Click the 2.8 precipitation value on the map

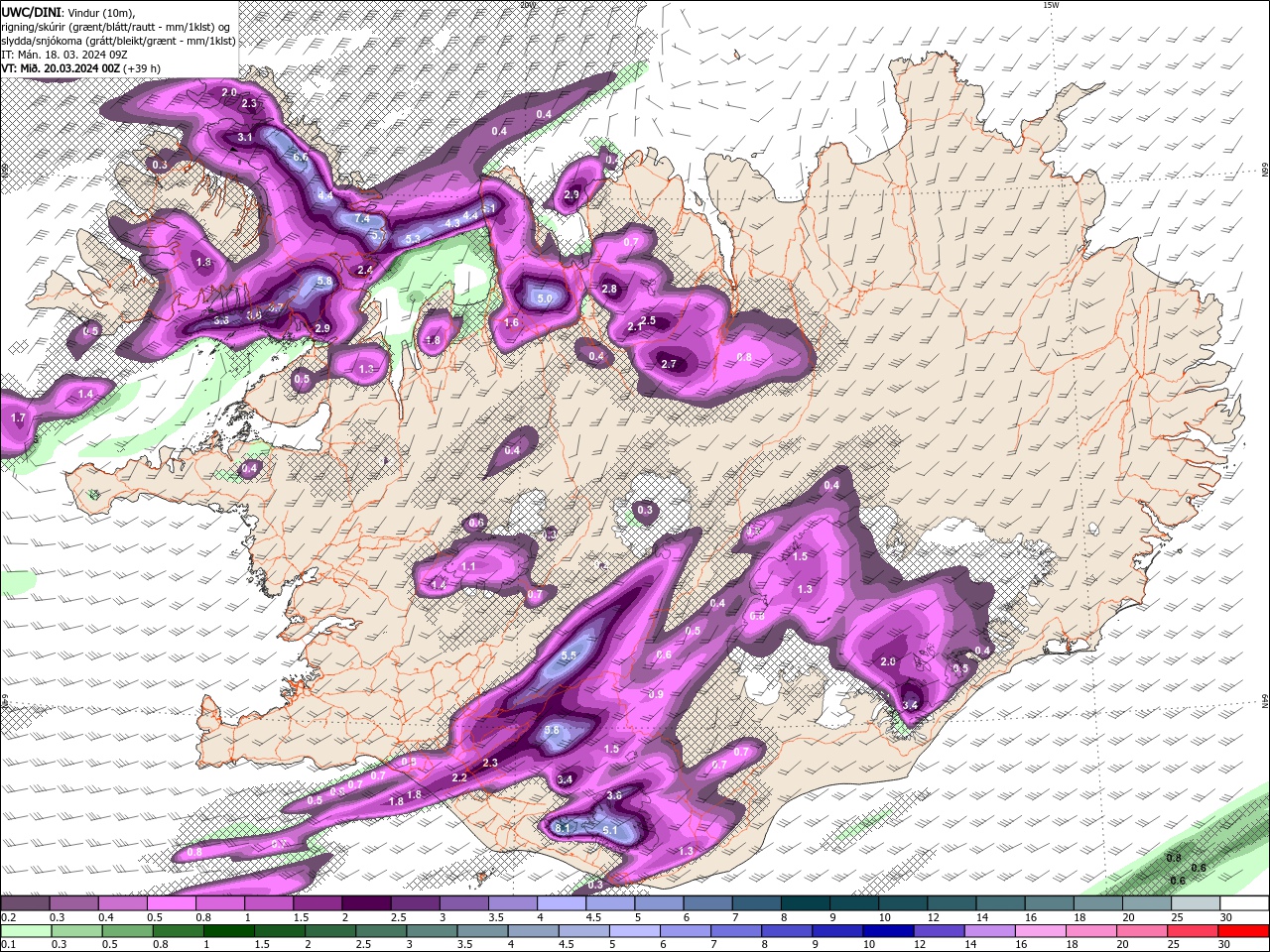pyautogui.click(x=609, y=289)
